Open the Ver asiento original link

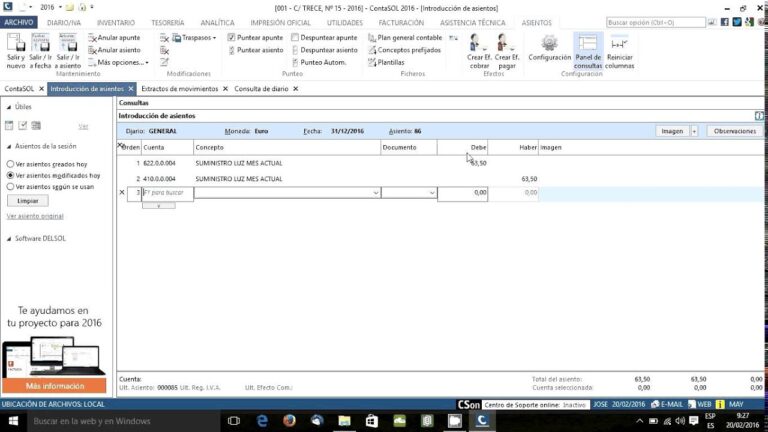35,216
